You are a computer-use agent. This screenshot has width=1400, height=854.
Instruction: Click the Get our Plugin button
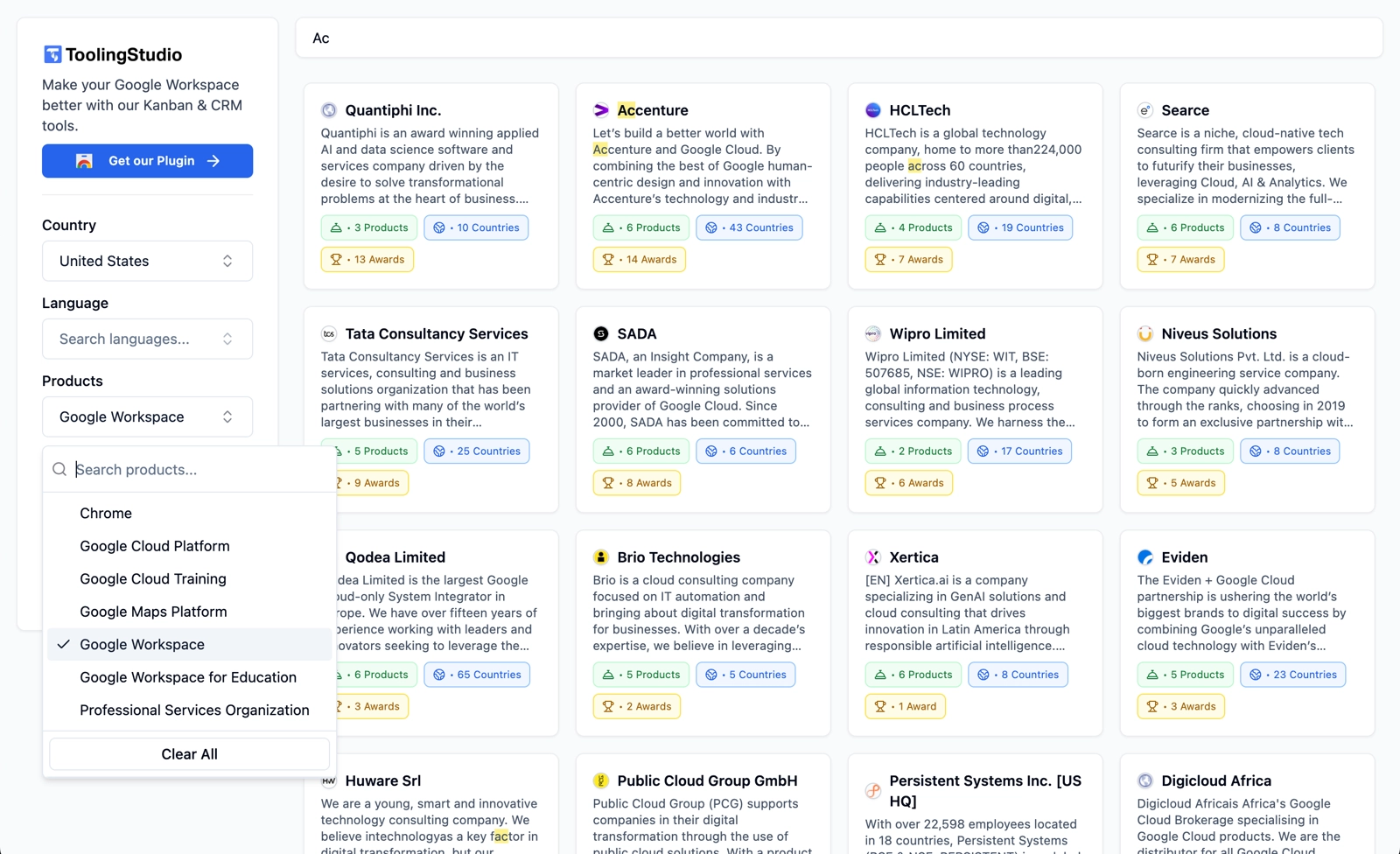[147, 160]
